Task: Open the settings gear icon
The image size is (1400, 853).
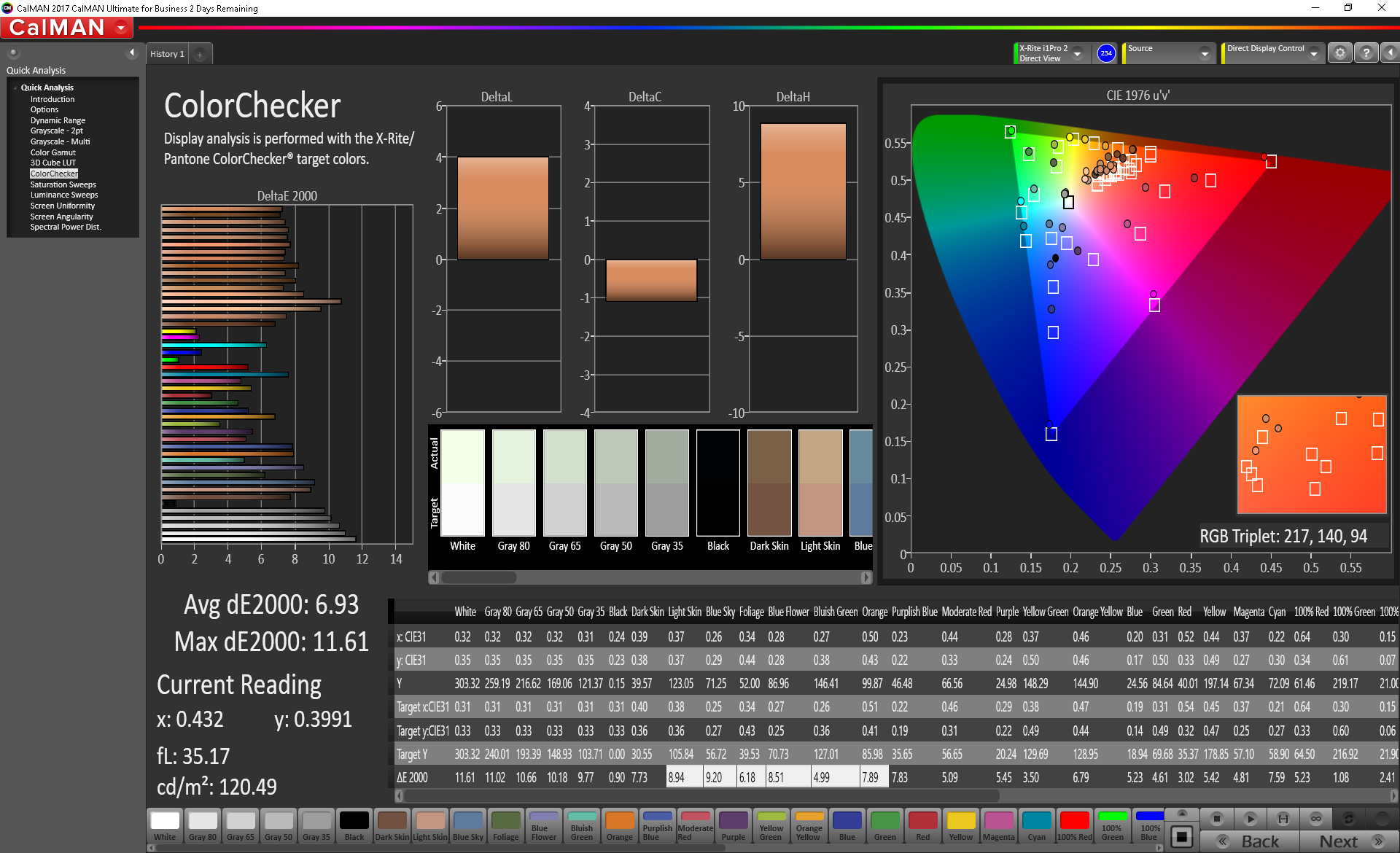Action: pyautogui.click(x=1339, y=53)
